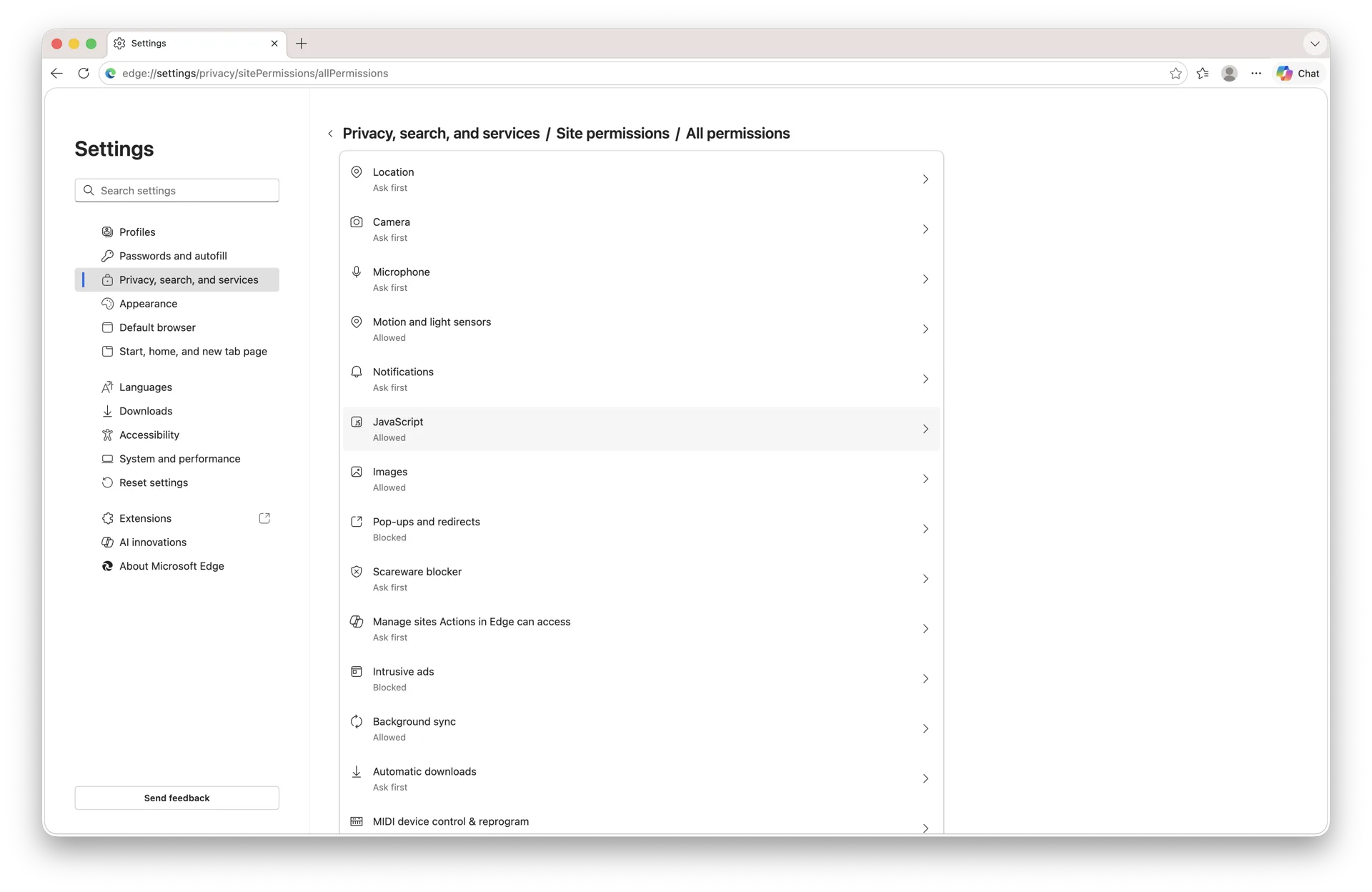1372x892 pixels.
Task: Click the Automatic downloads arrow icon
Action: [x=356, y=772]
